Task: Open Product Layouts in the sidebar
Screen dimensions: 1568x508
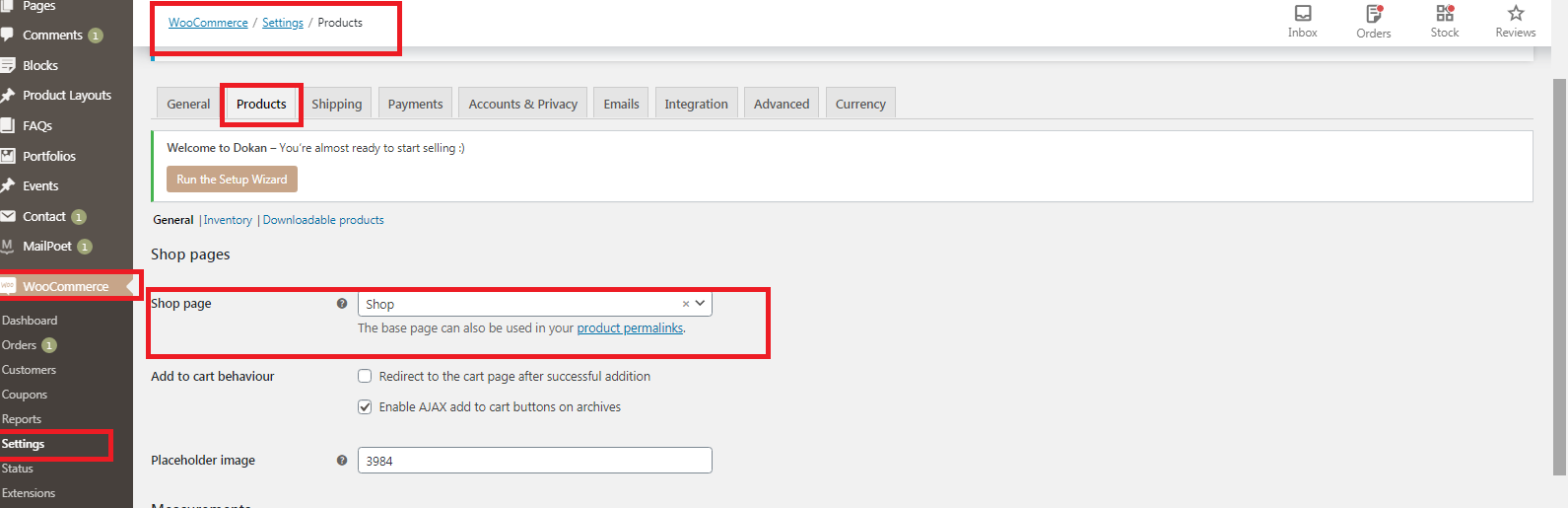Action: pyautogui.click(x=67, y=96)
